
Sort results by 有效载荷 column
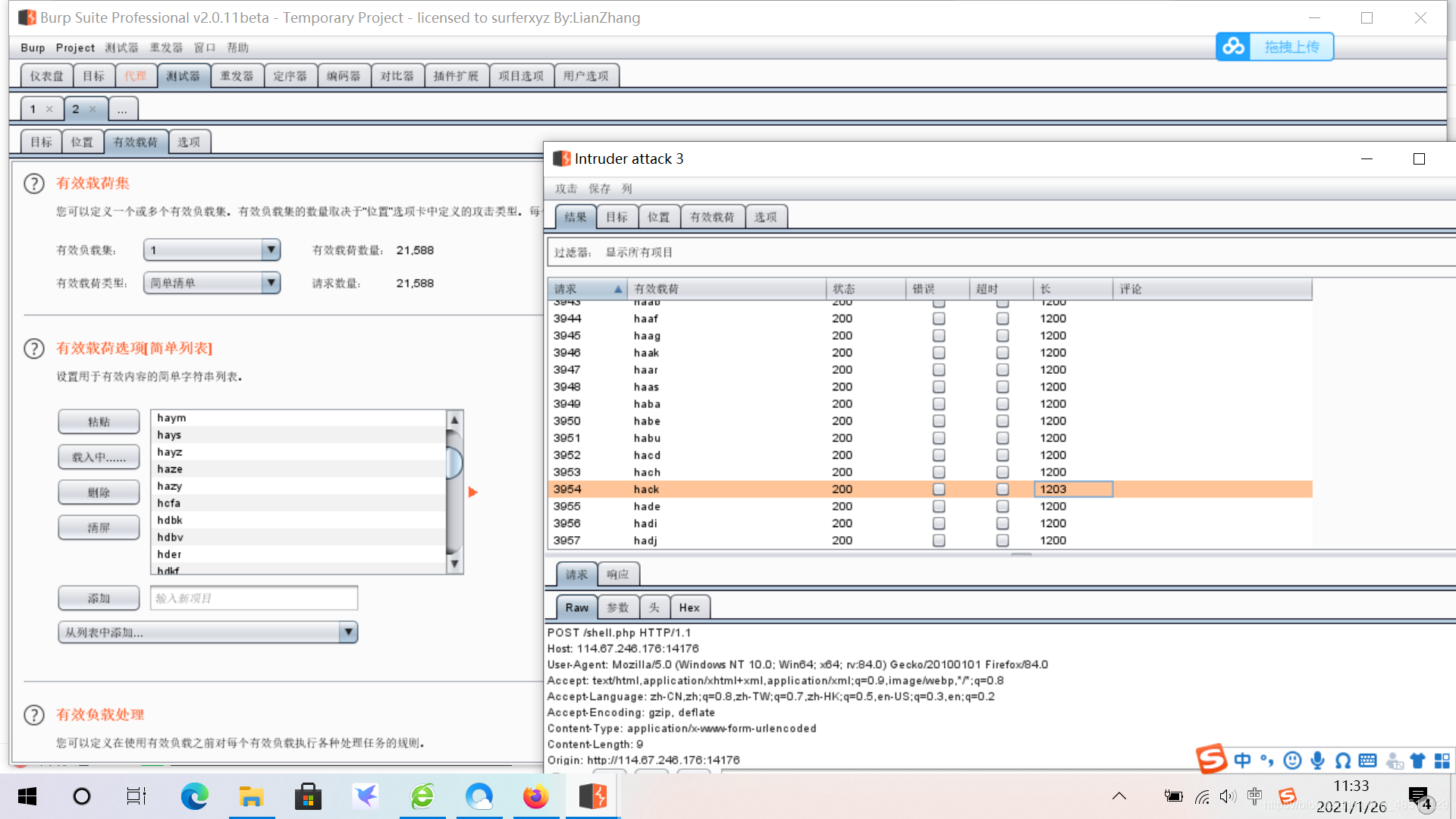[x=726, y=289]
